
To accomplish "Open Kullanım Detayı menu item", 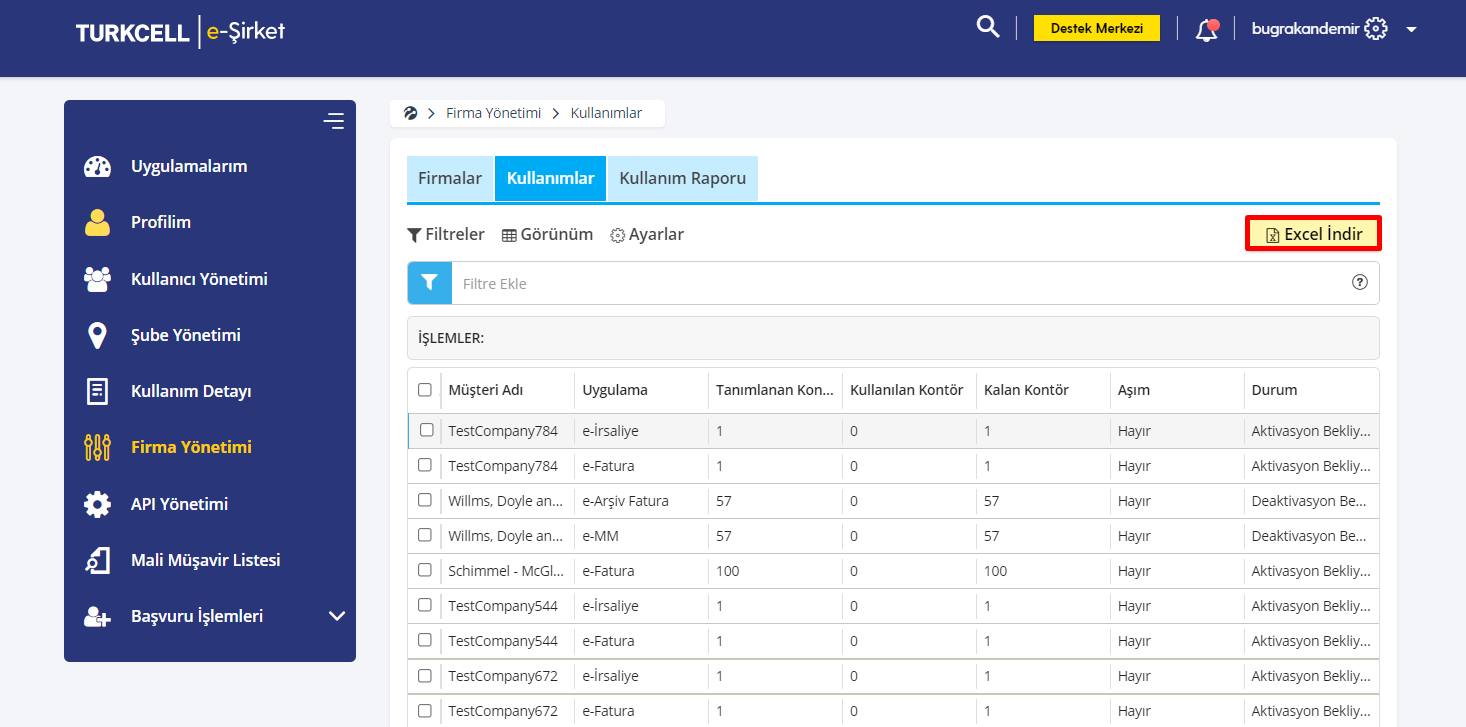I will [x=191, y=391].
